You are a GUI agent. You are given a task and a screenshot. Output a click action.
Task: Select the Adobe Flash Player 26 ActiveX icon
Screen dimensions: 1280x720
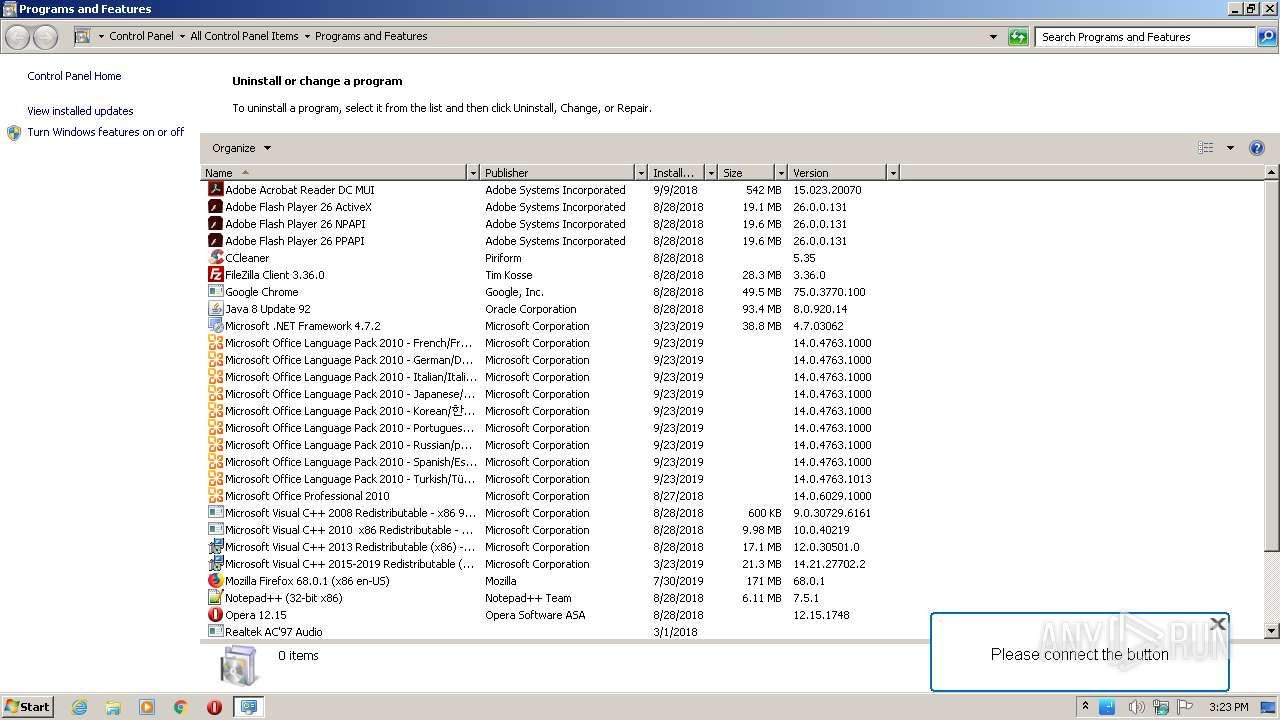click(x=215, y=207)
